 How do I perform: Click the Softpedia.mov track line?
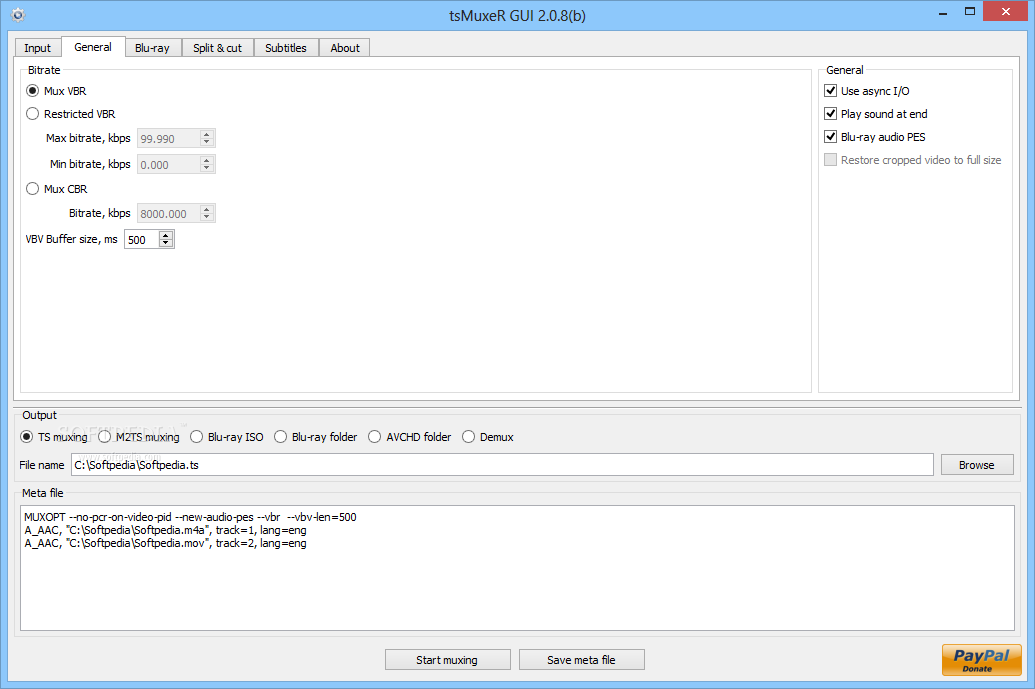[x=165, y=543]
